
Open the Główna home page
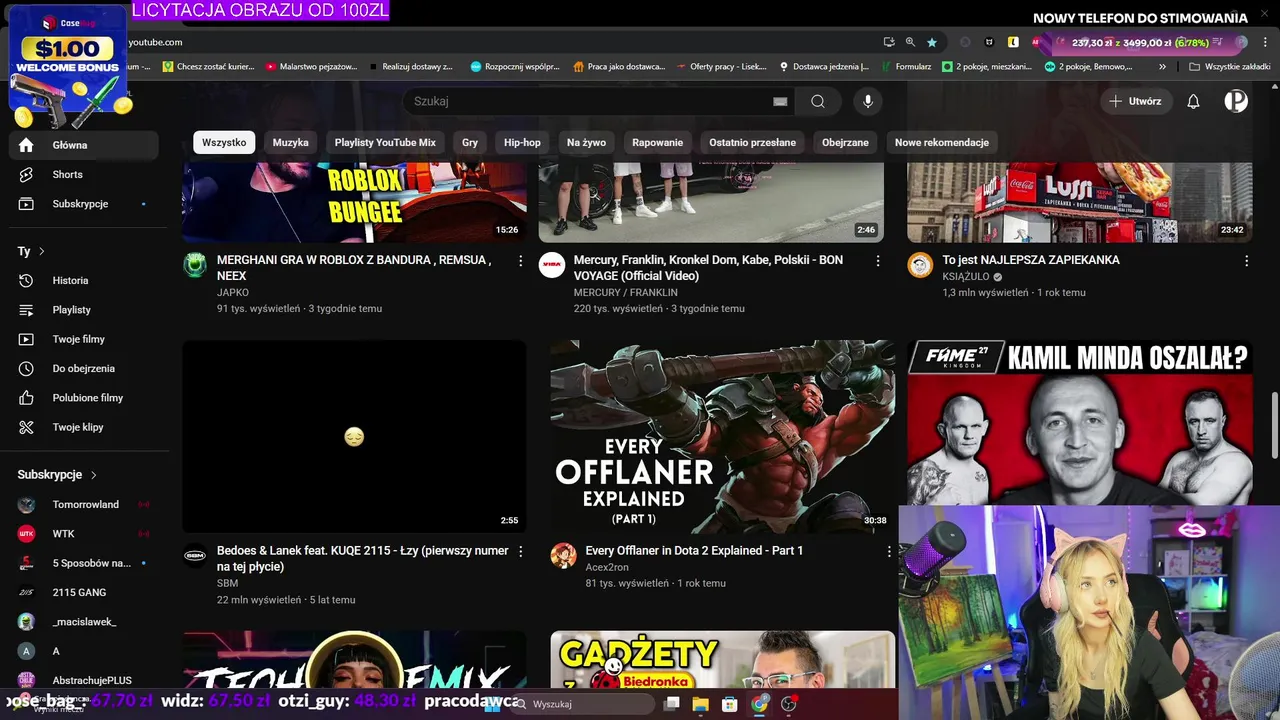84,145
